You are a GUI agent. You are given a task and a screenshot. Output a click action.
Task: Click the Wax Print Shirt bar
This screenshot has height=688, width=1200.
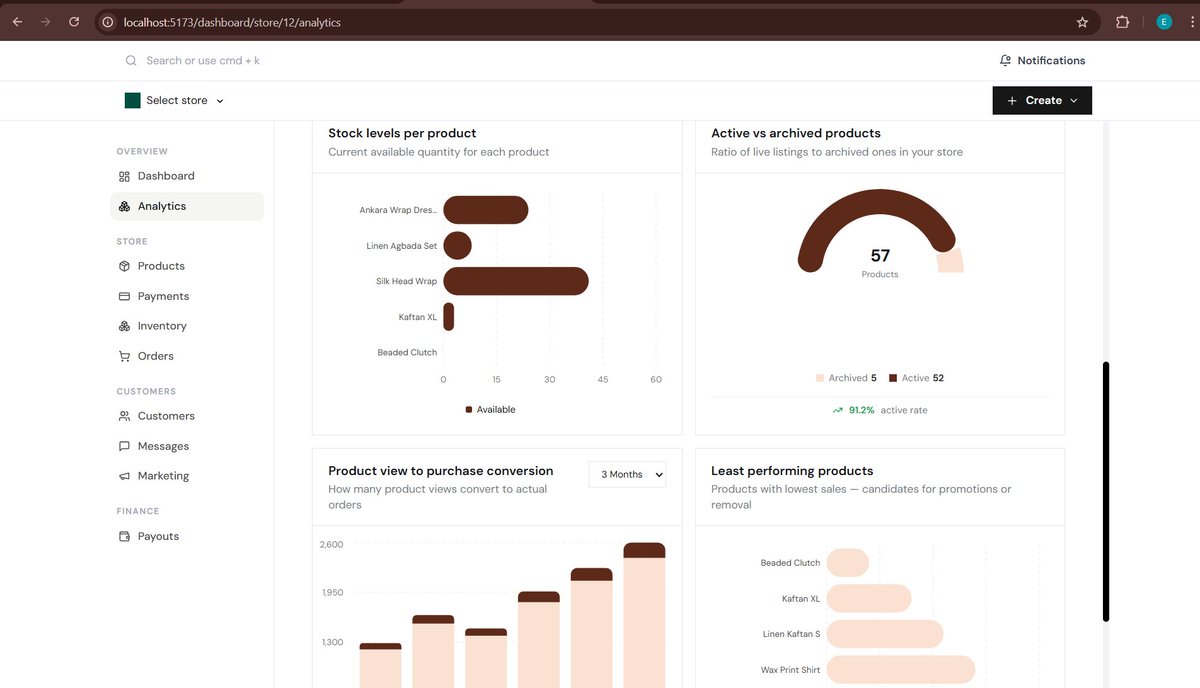pyautogui.click(x=901, y=670)
